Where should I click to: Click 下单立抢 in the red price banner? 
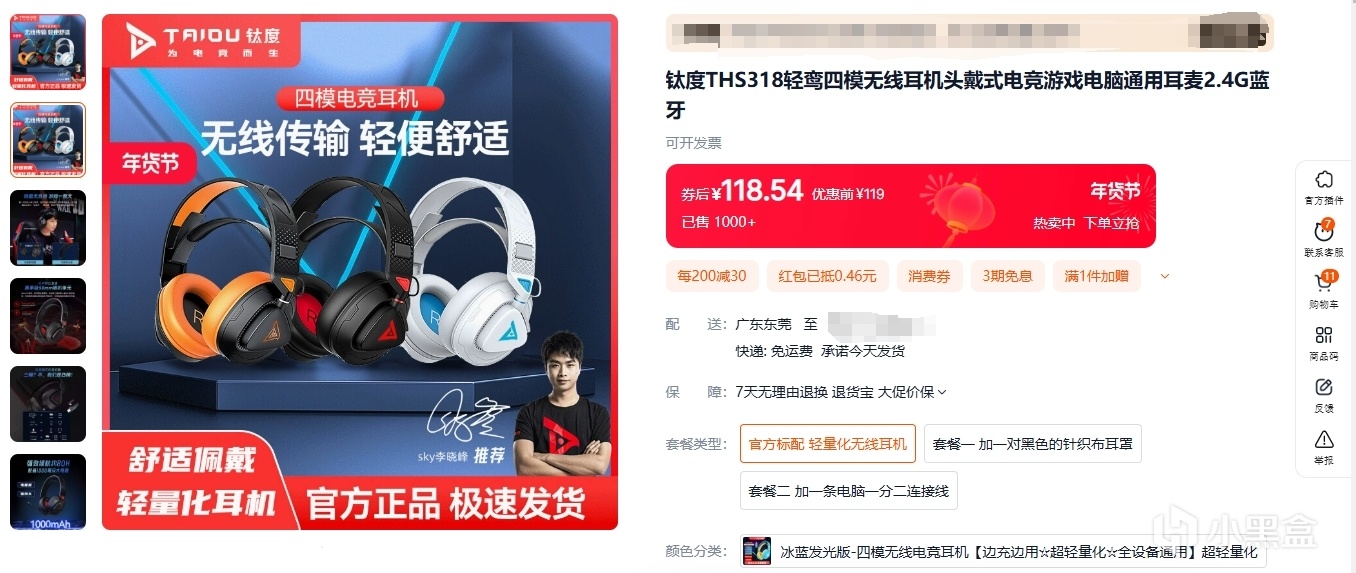coord(1112,222)
